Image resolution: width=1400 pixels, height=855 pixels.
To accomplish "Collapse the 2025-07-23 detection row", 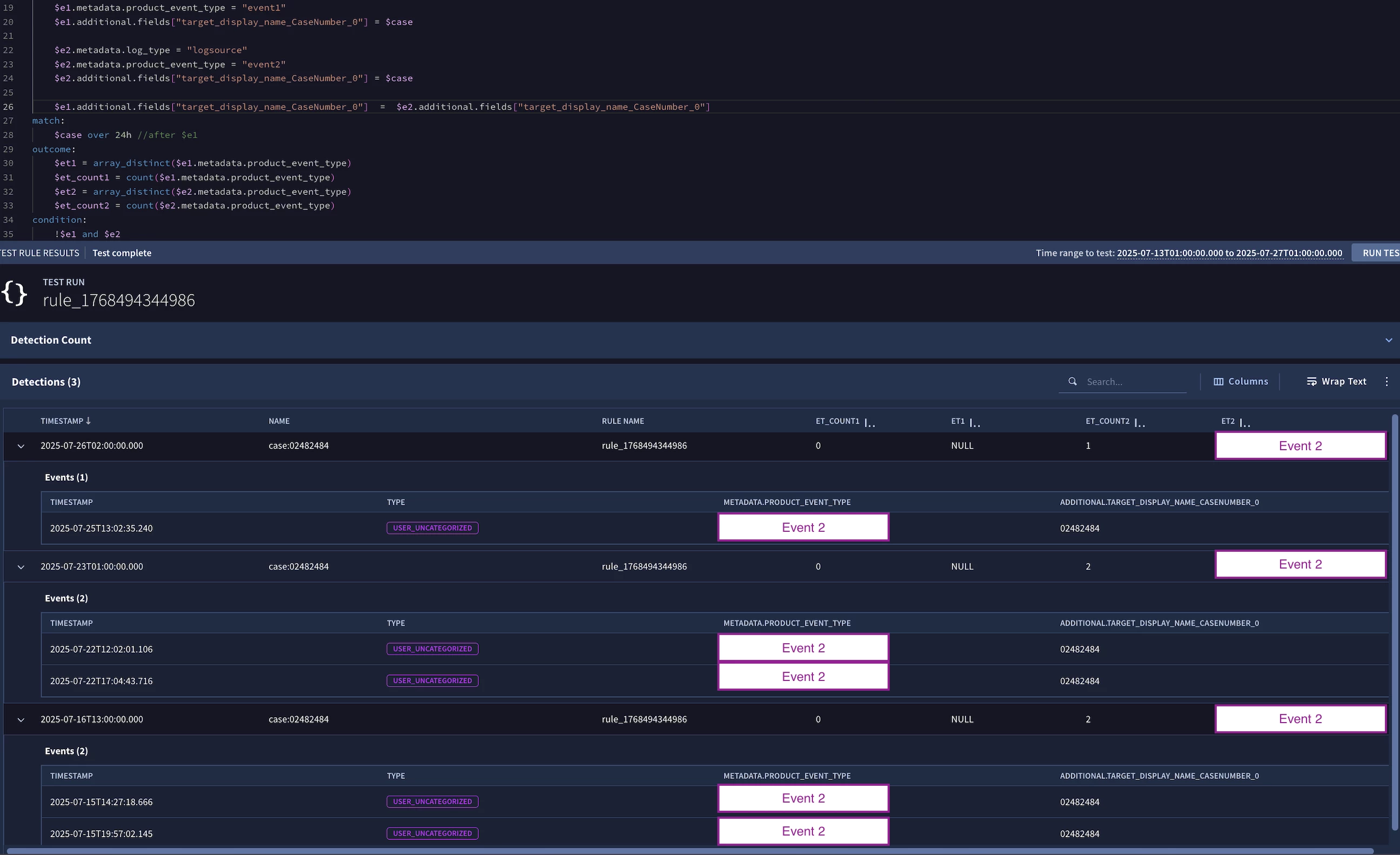I will [21, 567].
